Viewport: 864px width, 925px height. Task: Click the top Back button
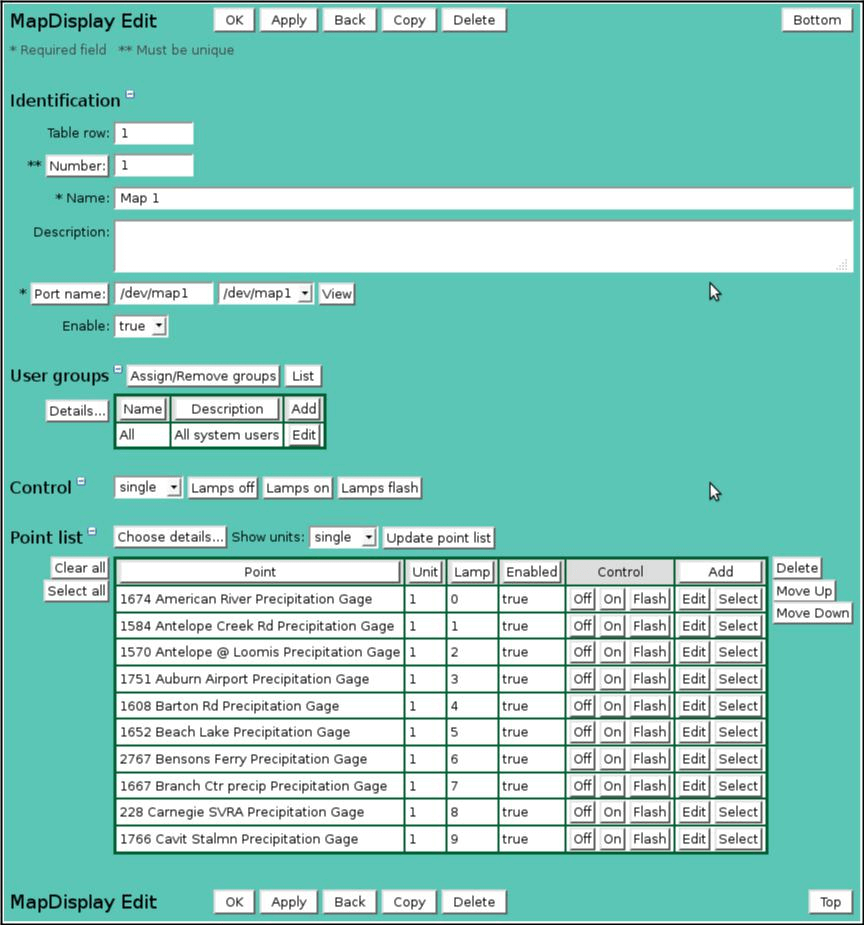pyautogui.click(x=350, y=20)
